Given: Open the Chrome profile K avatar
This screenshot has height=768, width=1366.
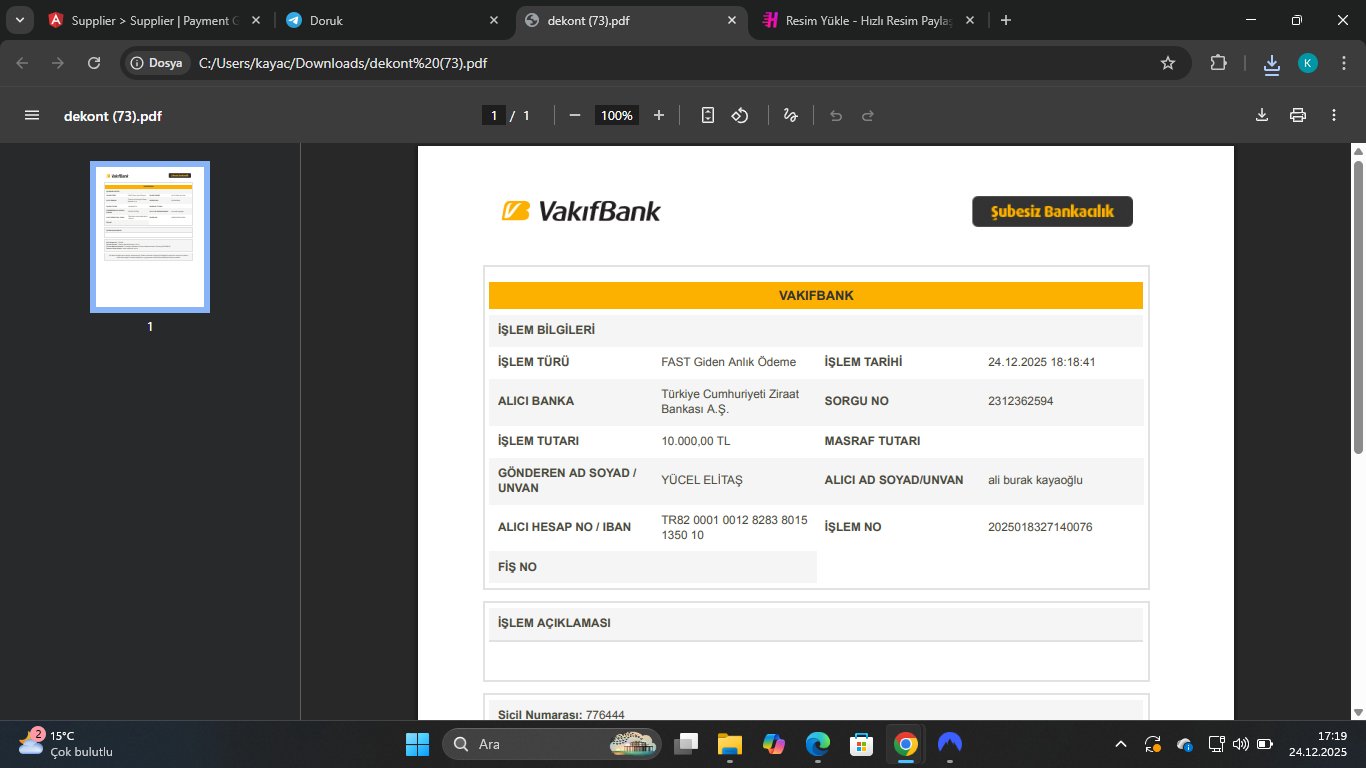Looking at the screenshot, I should click(x=1308, y=63).
